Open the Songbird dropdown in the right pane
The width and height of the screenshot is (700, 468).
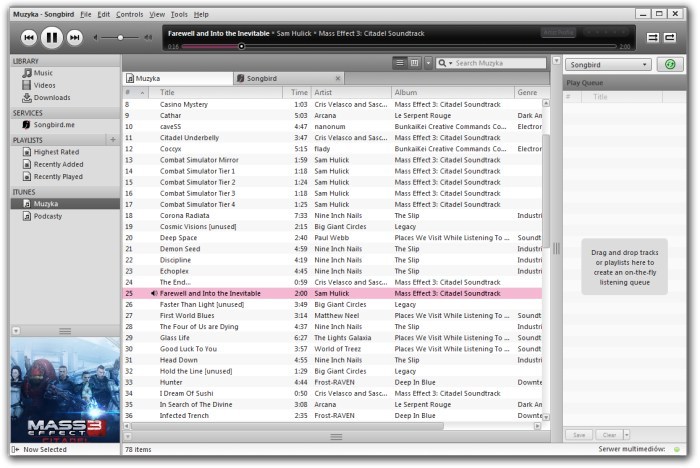click(608, 65)
